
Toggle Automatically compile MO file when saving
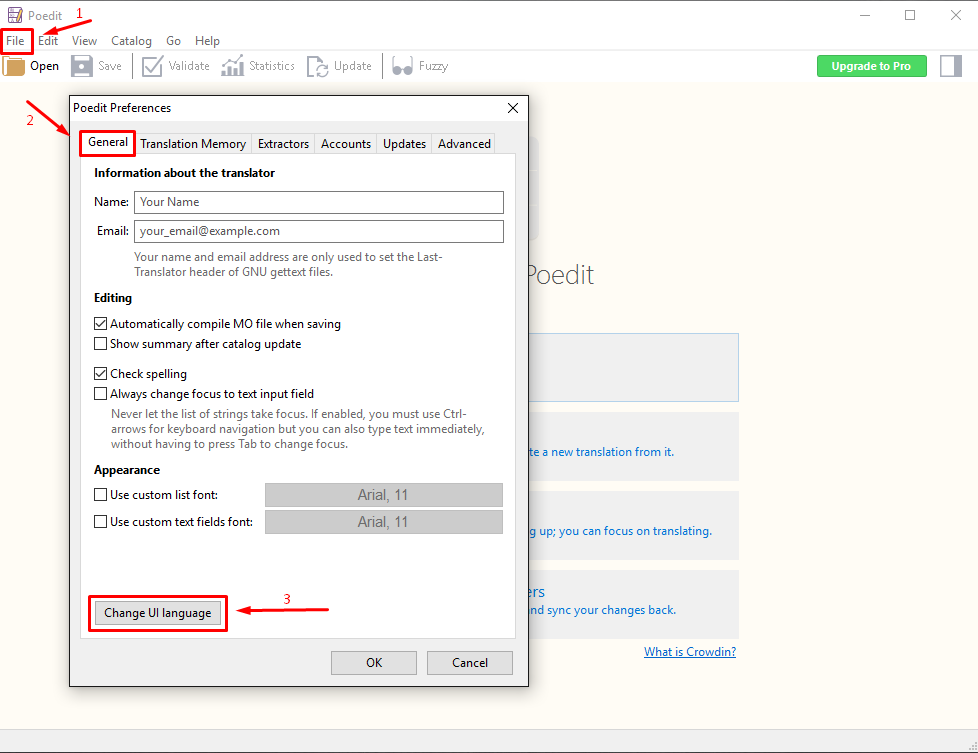point(100,324)
